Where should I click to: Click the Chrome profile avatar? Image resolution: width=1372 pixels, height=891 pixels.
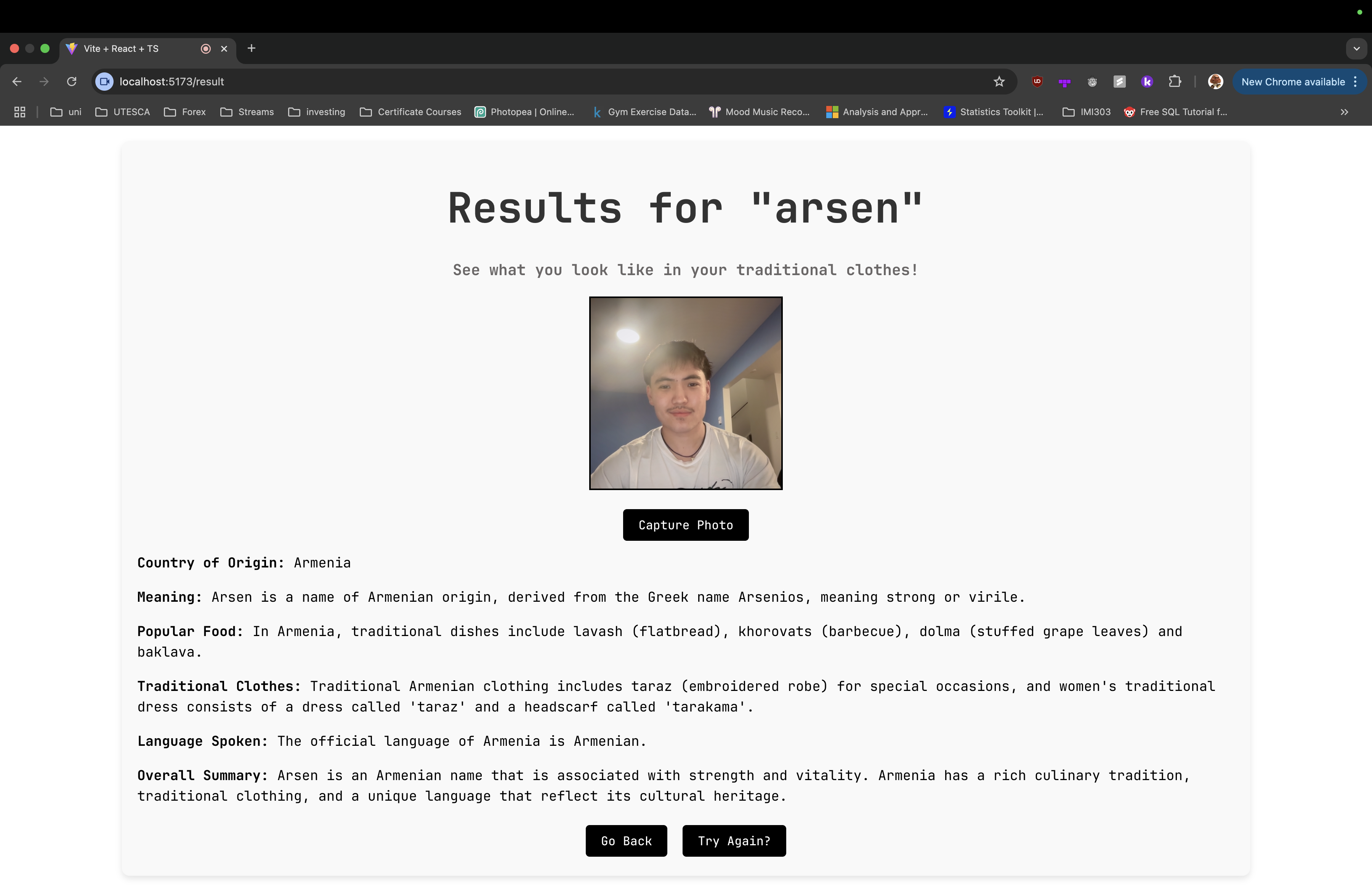(1215, 82)
